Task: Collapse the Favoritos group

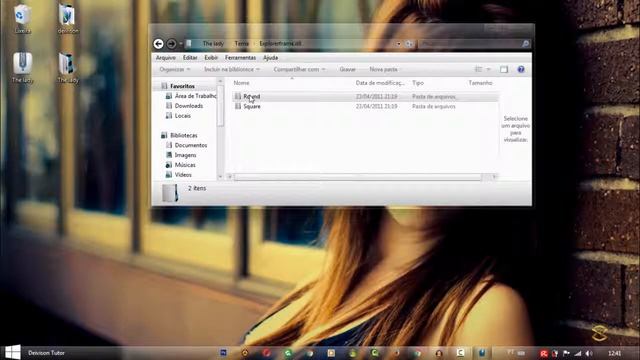Action: pos(182,86)
